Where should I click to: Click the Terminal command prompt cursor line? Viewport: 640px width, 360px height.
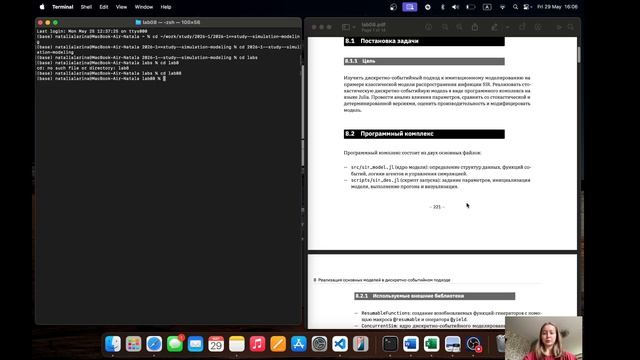[x=101, y=78]
